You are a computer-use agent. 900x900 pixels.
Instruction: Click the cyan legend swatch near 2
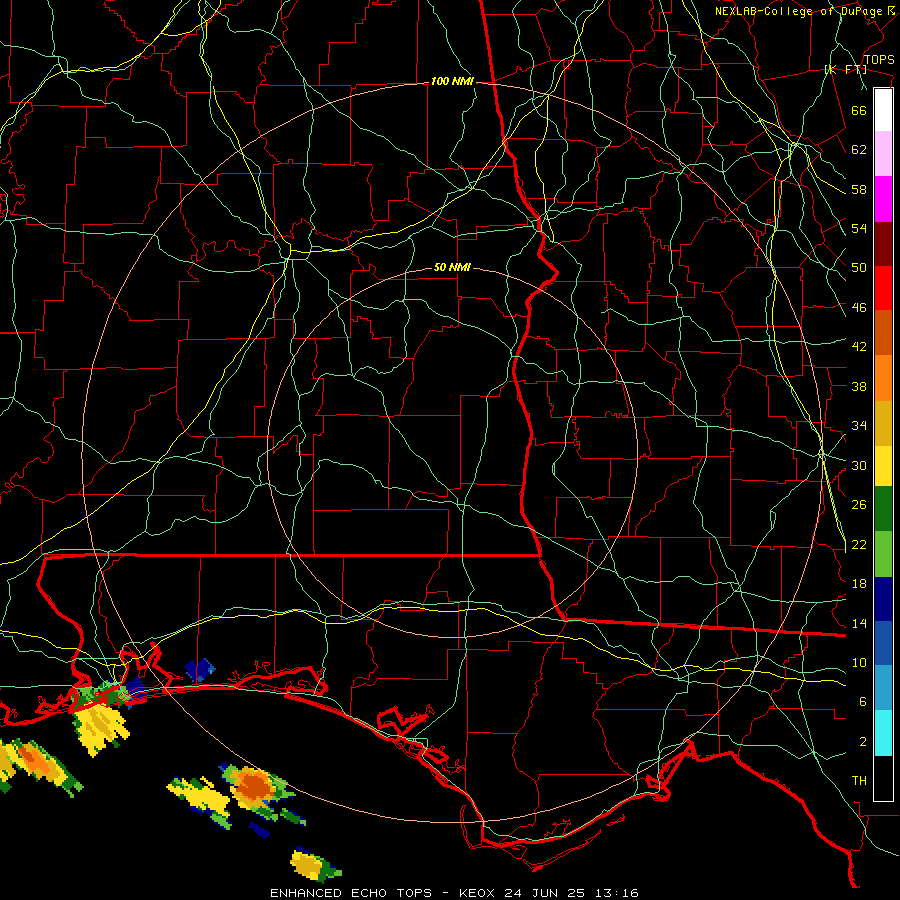[x=883, y=733]
